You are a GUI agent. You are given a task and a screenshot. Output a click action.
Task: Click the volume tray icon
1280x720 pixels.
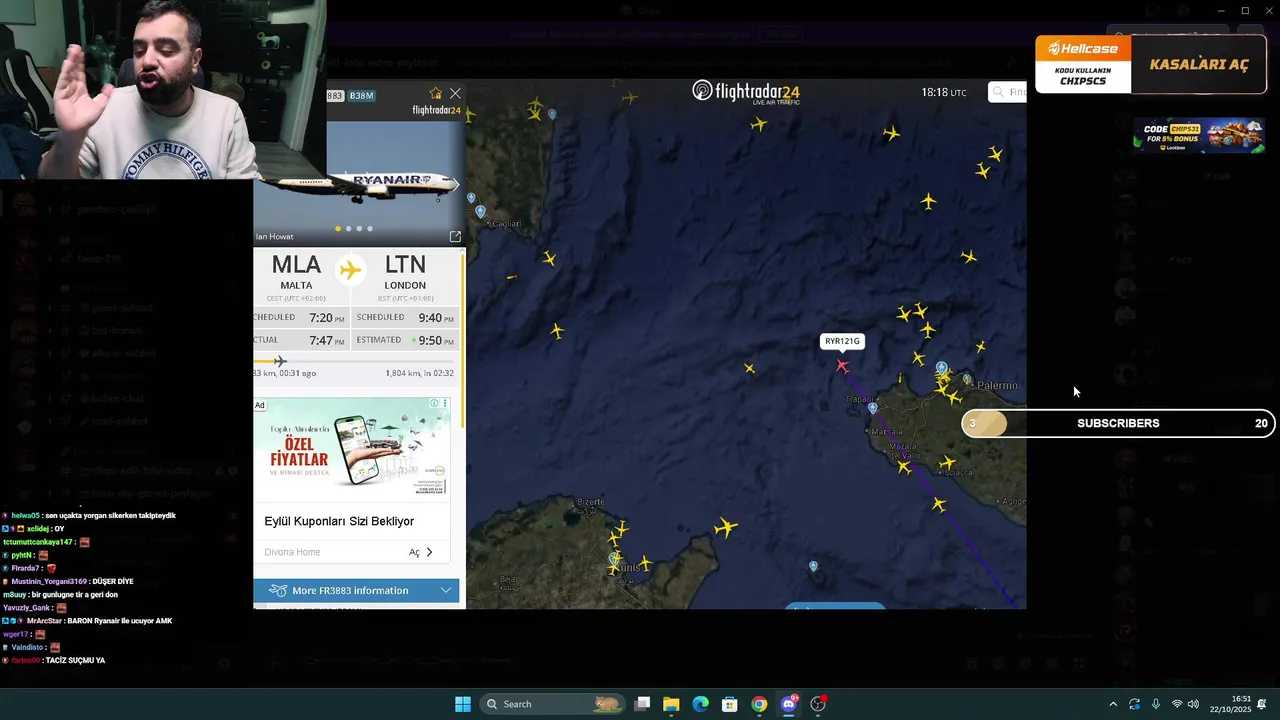(x=1193, y=704)
